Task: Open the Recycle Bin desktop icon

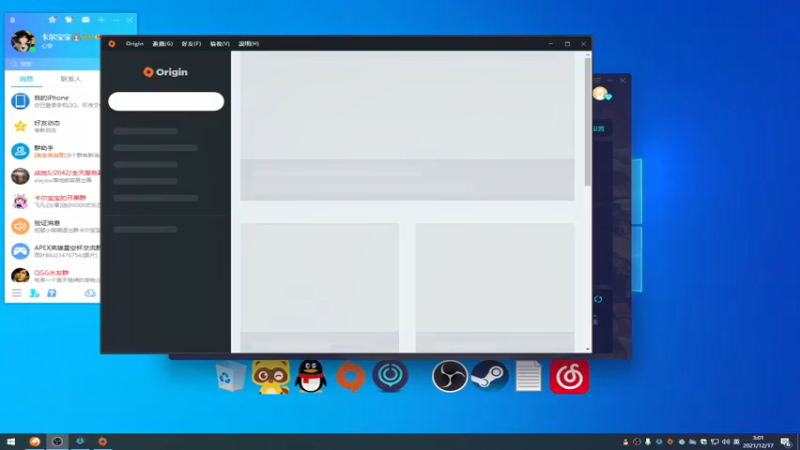Action: point(230,377)
